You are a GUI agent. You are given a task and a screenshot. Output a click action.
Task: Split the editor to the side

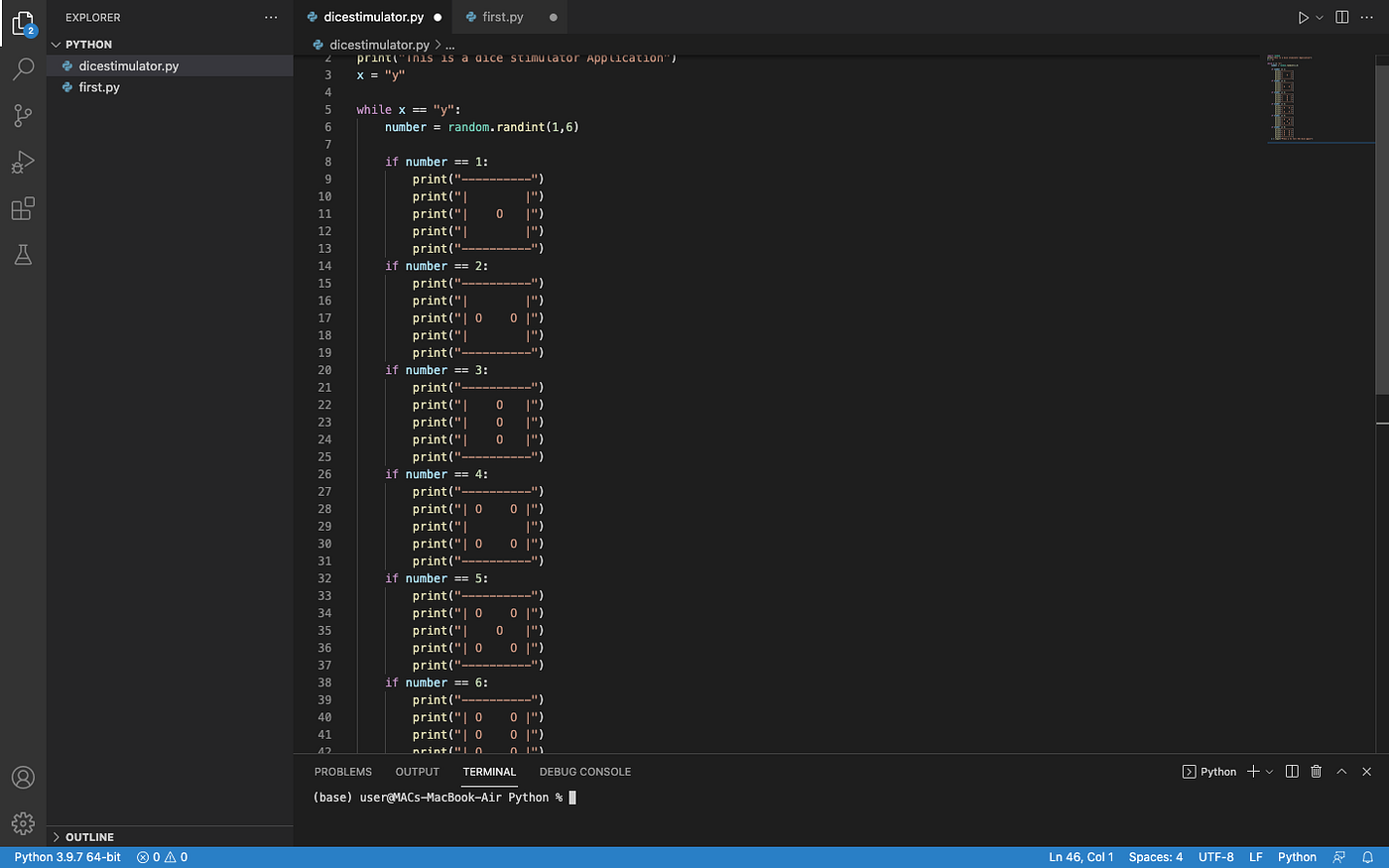click(1340, 16)
